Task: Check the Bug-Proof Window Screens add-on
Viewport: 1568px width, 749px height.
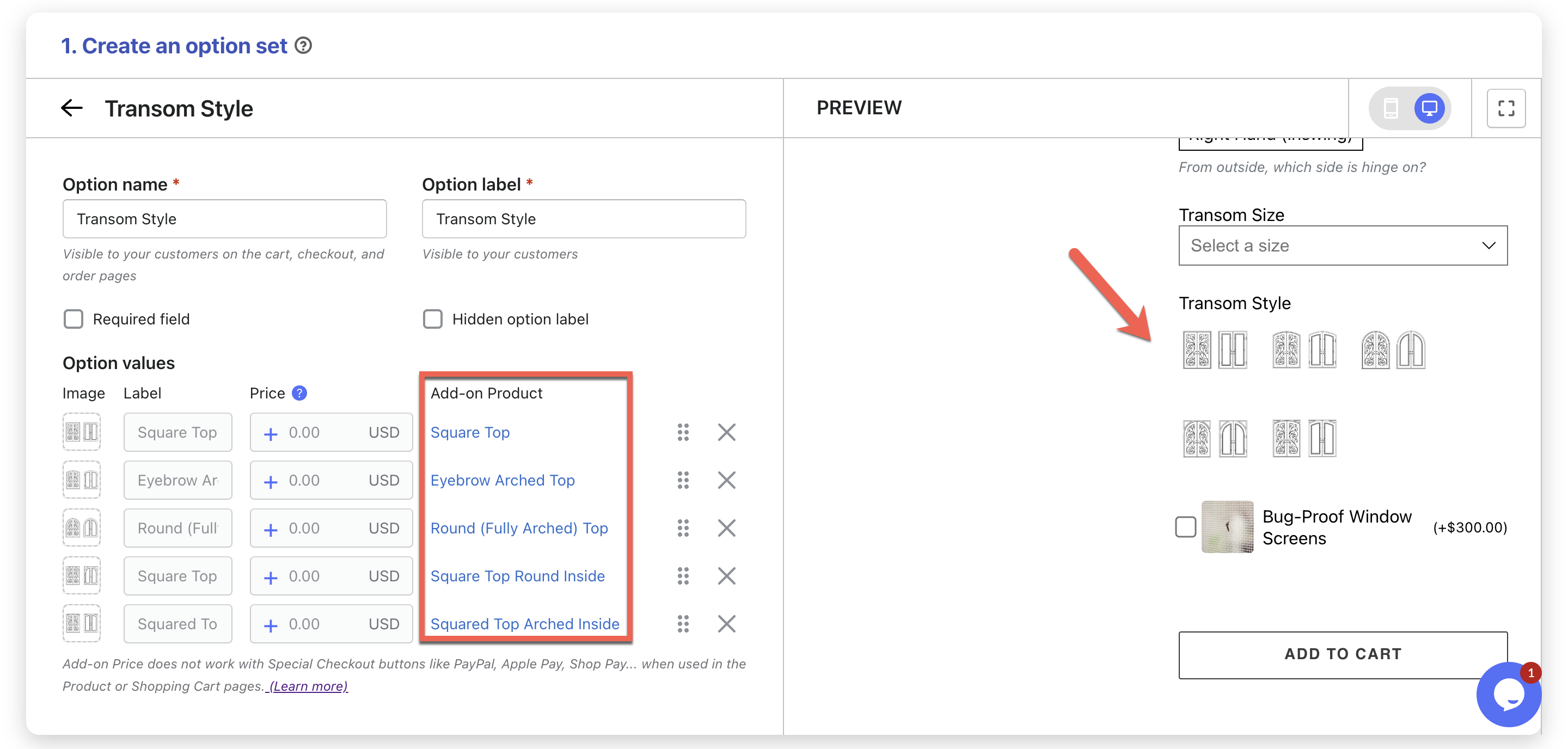Action: (1185, 527)
